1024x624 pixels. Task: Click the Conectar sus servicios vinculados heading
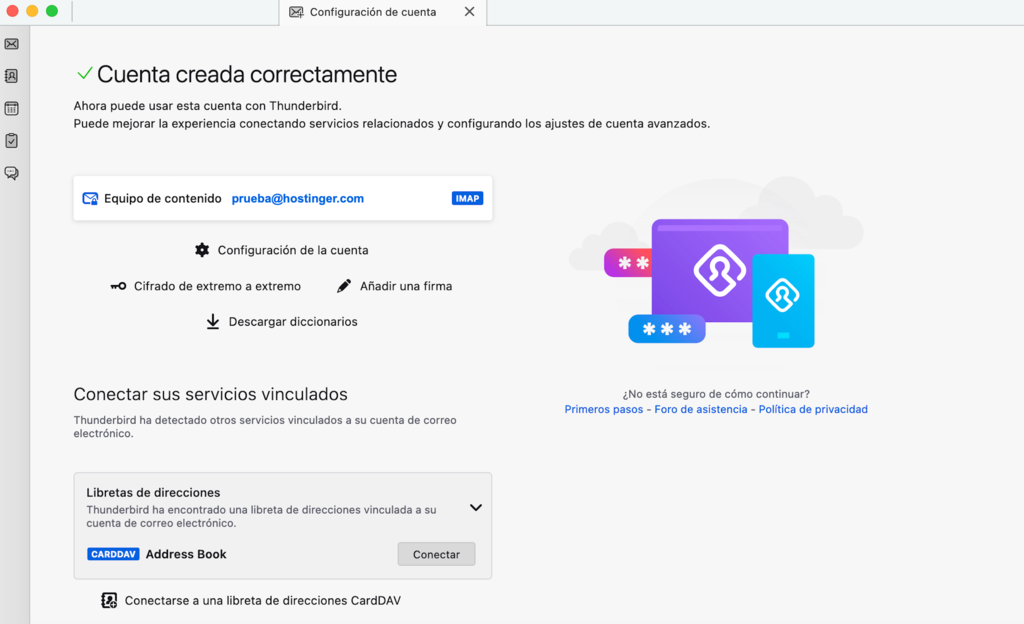coord(210,394)
